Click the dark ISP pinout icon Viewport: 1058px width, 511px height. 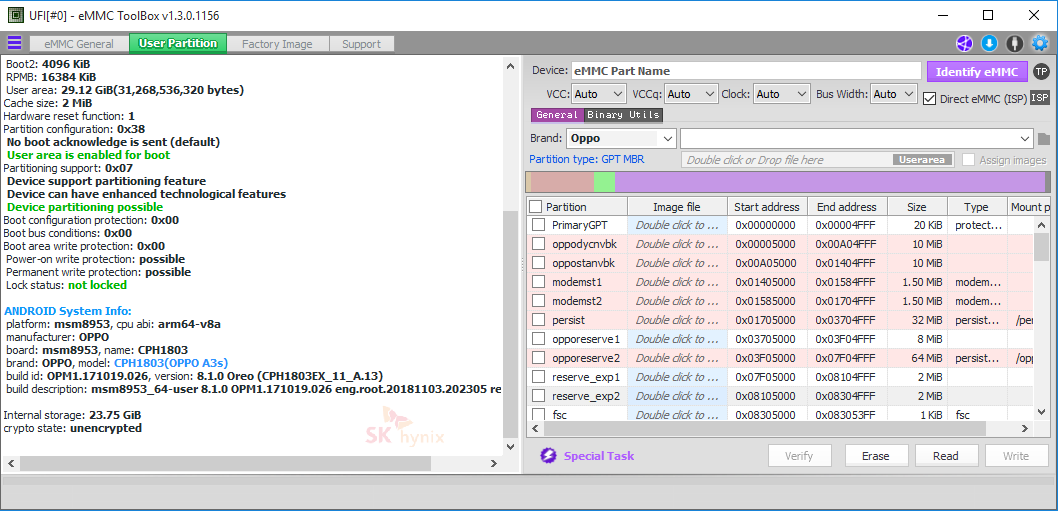(1040, 98)
